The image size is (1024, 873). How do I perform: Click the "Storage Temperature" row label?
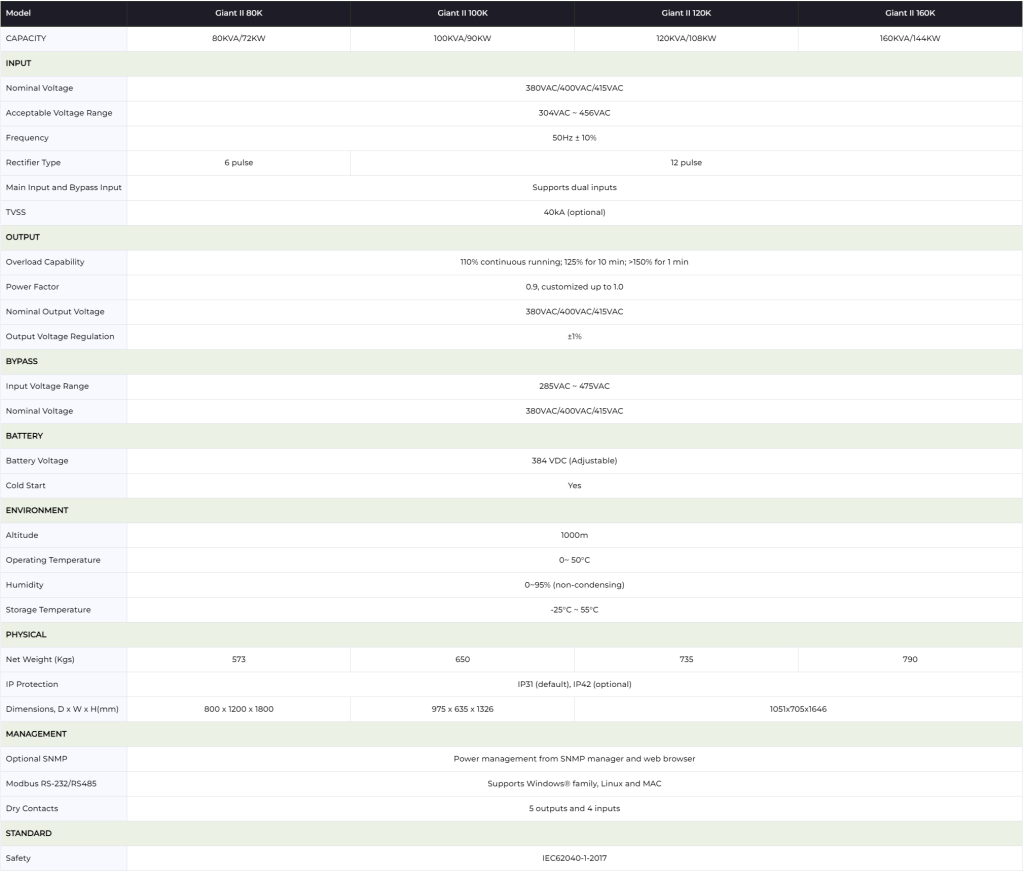48,609
